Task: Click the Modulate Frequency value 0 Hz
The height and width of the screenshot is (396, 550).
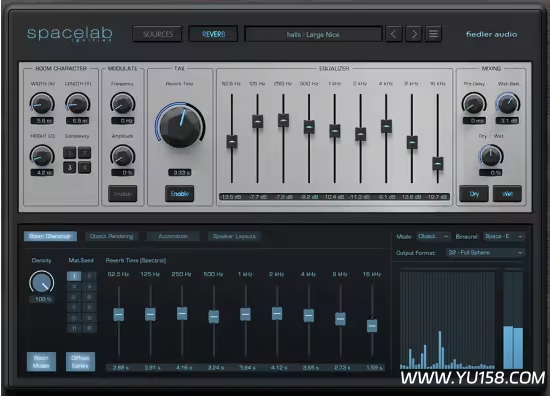Action: (123, 121)
